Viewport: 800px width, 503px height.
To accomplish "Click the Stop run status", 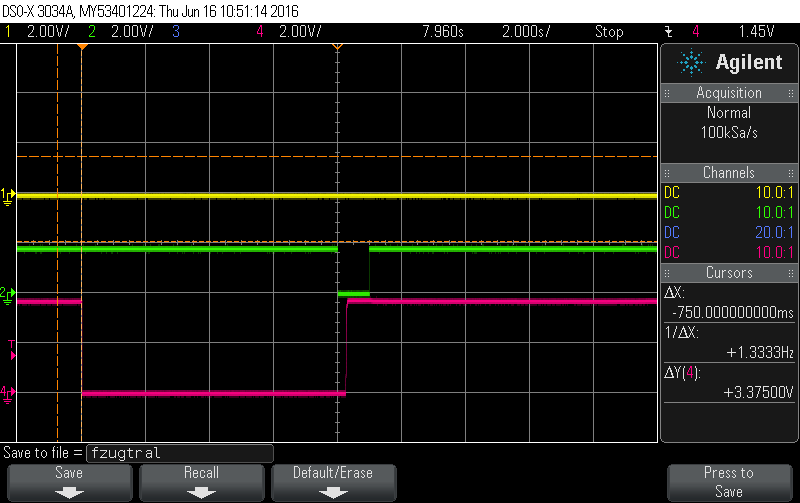I will (609, 32).
